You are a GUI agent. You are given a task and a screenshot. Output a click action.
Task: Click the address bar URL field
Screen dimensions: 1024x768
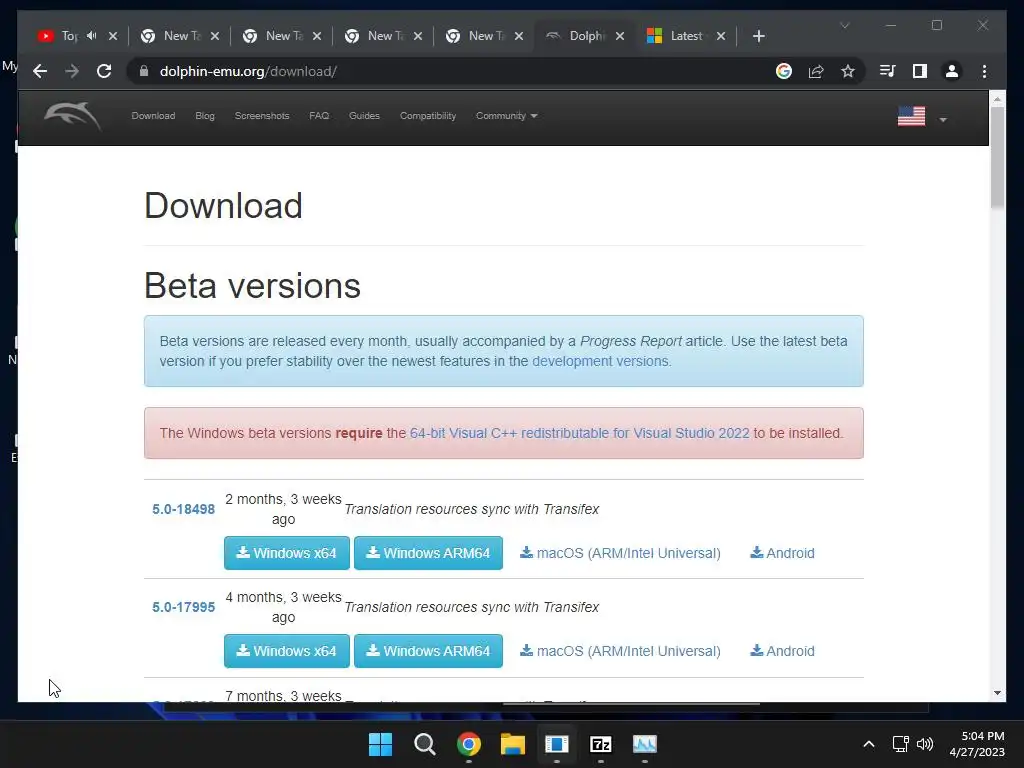coord(457,71)
